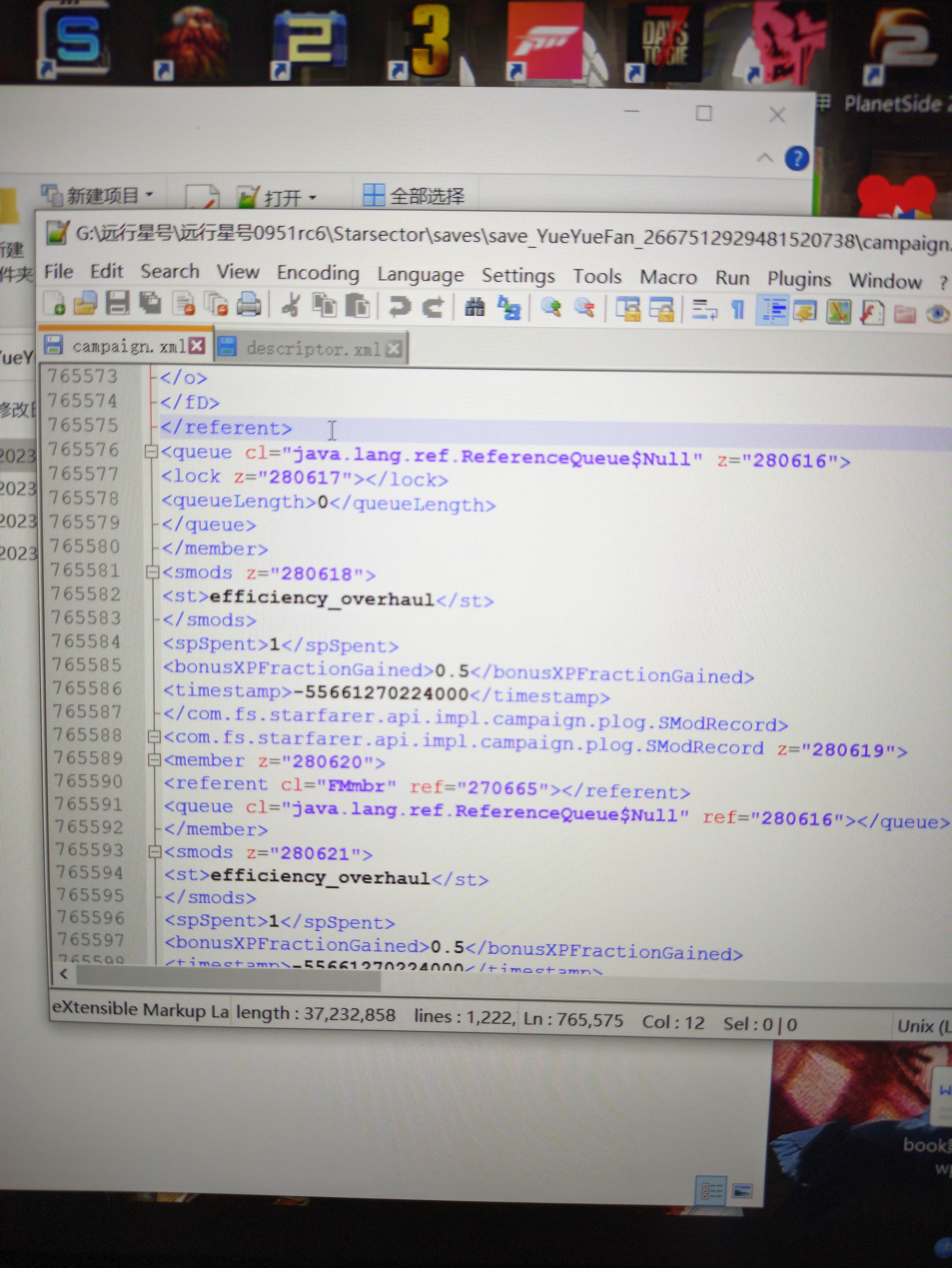Open the Encoding menu
Viewport: 952px width, 1268px height.
coord(318,273)
